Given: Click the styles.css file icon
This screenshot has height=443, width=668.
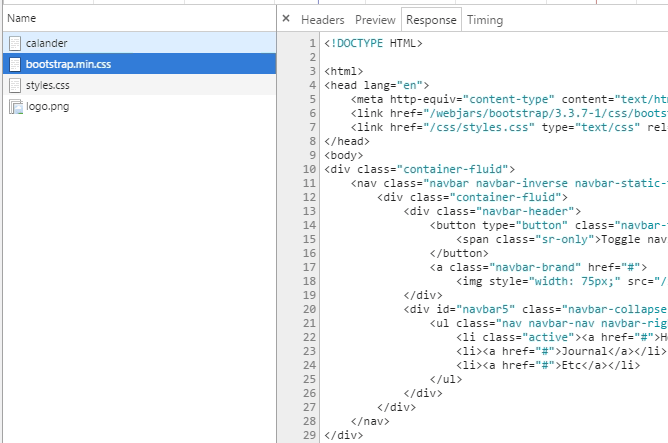Looking at the screenshot, I should (15, 85).
